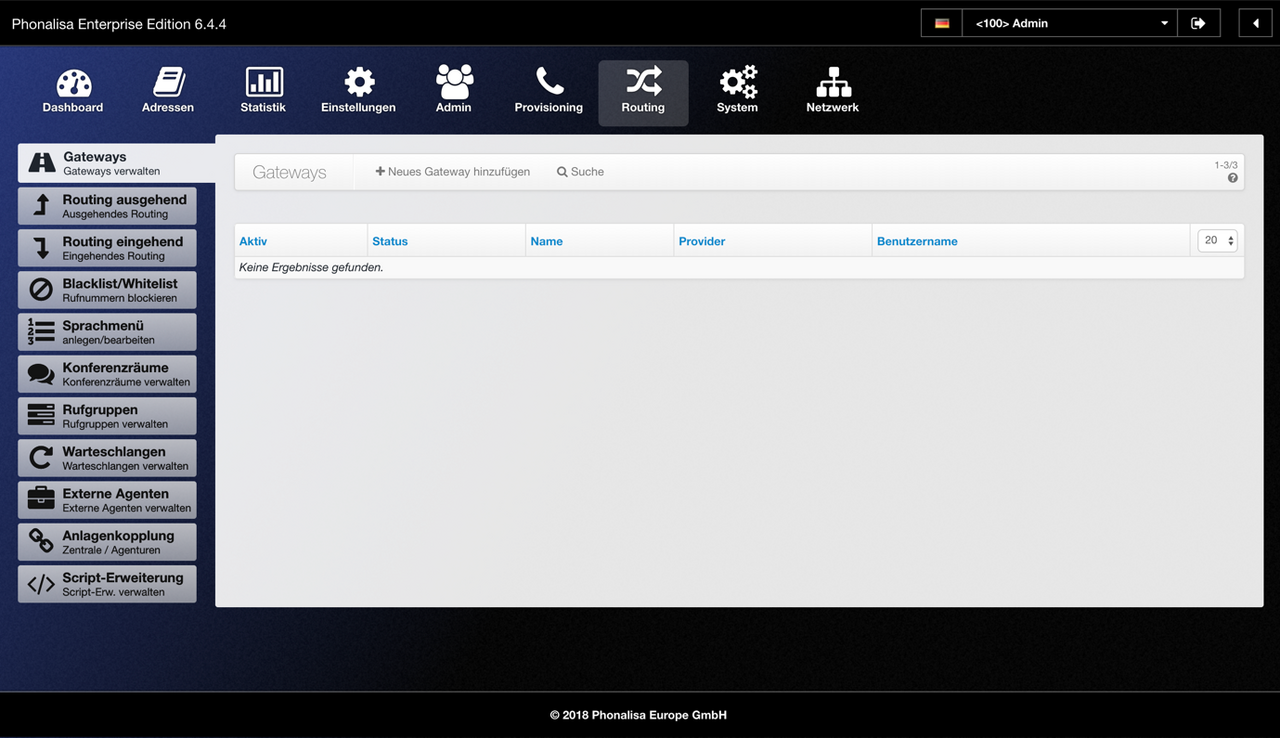Open the 20 rows-per-page selector
Viewport: 1280px width, 738px height.
(1217, 240)
